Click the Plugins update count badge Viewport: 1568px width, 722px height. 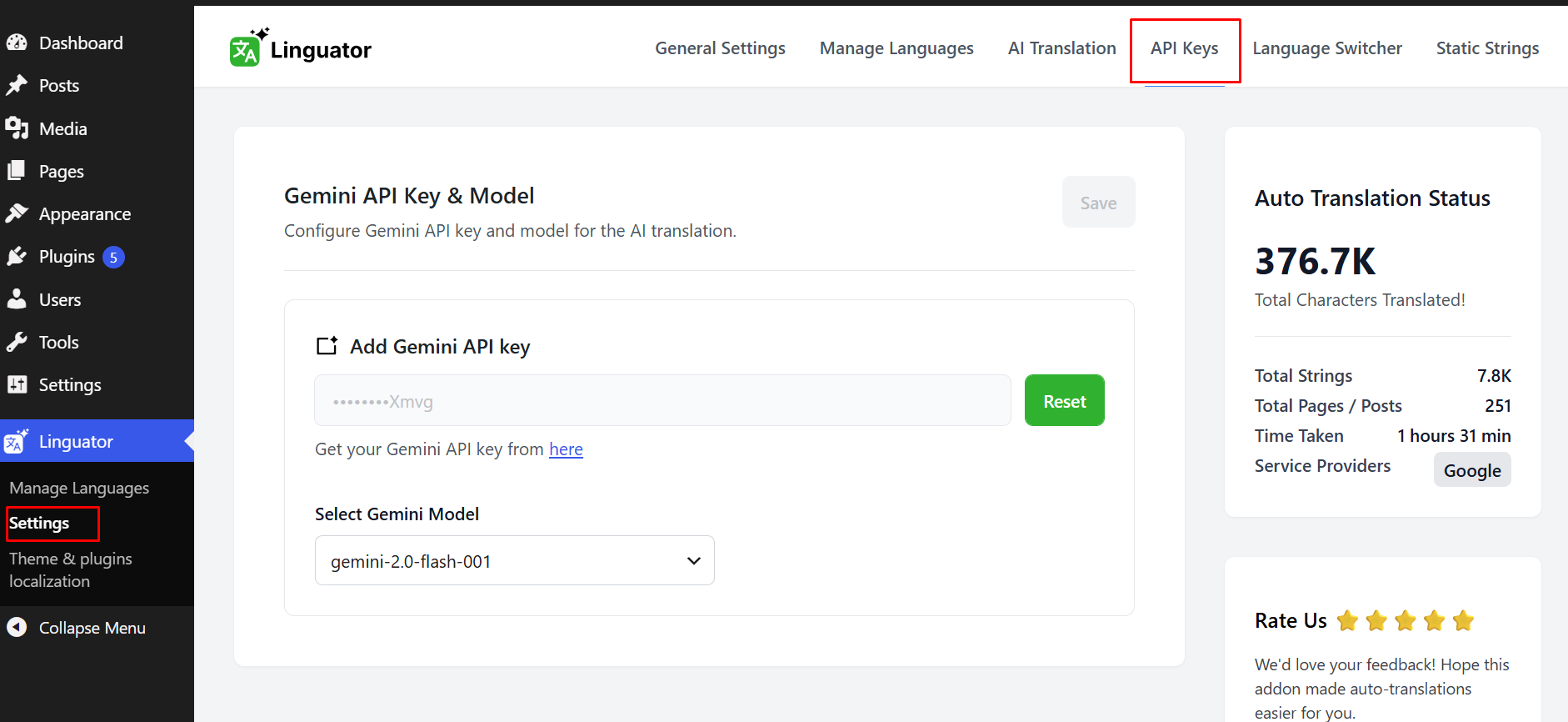[x=113, y=257]
